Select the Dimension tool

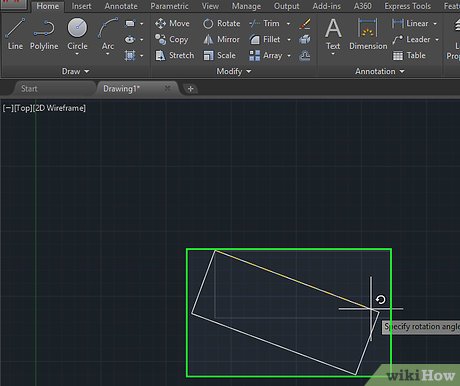(x=368, y=33)
